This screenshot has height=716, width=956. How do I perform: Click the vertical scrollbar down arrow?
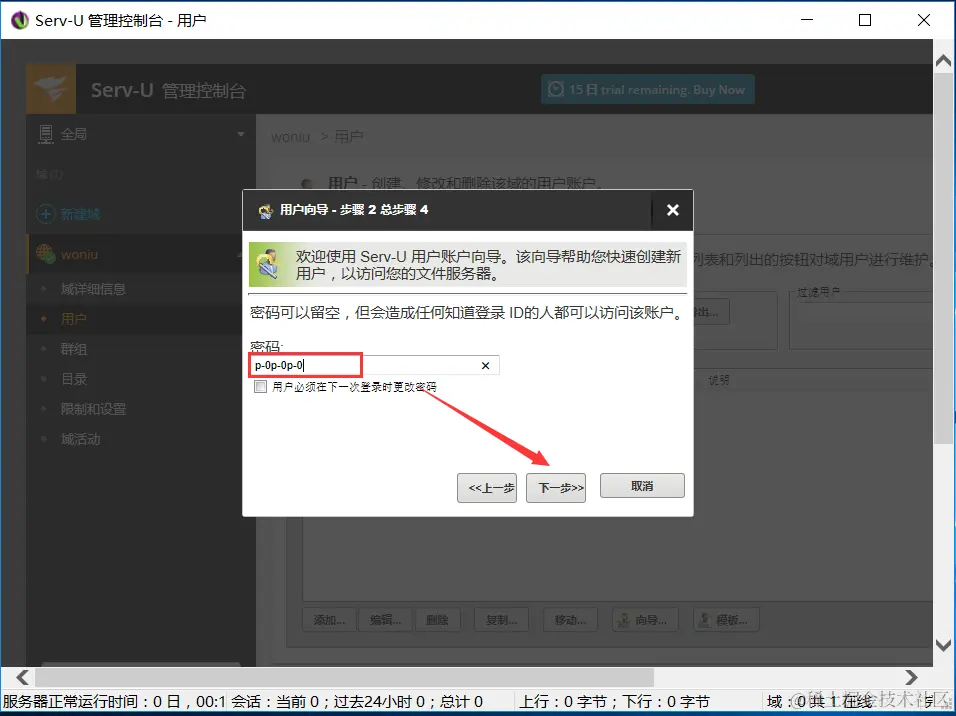click(943, 645)
